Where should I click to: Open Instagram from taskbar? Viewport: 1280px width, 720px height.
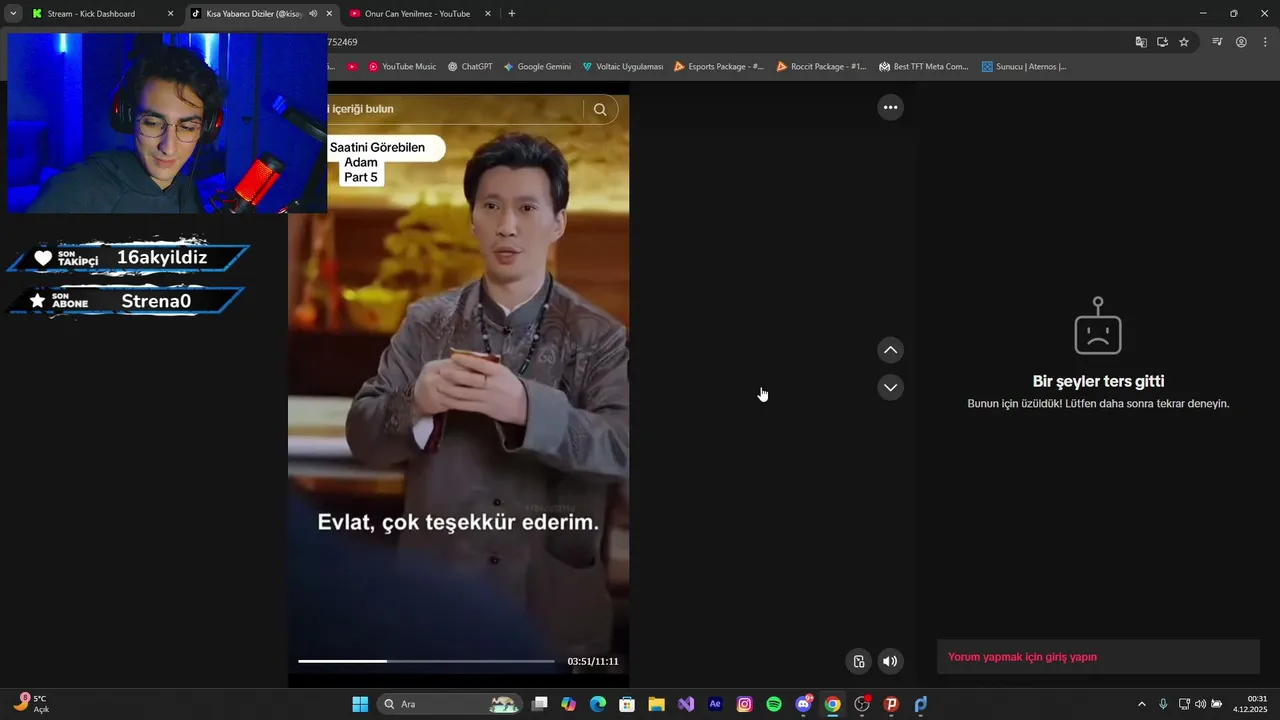744,704
